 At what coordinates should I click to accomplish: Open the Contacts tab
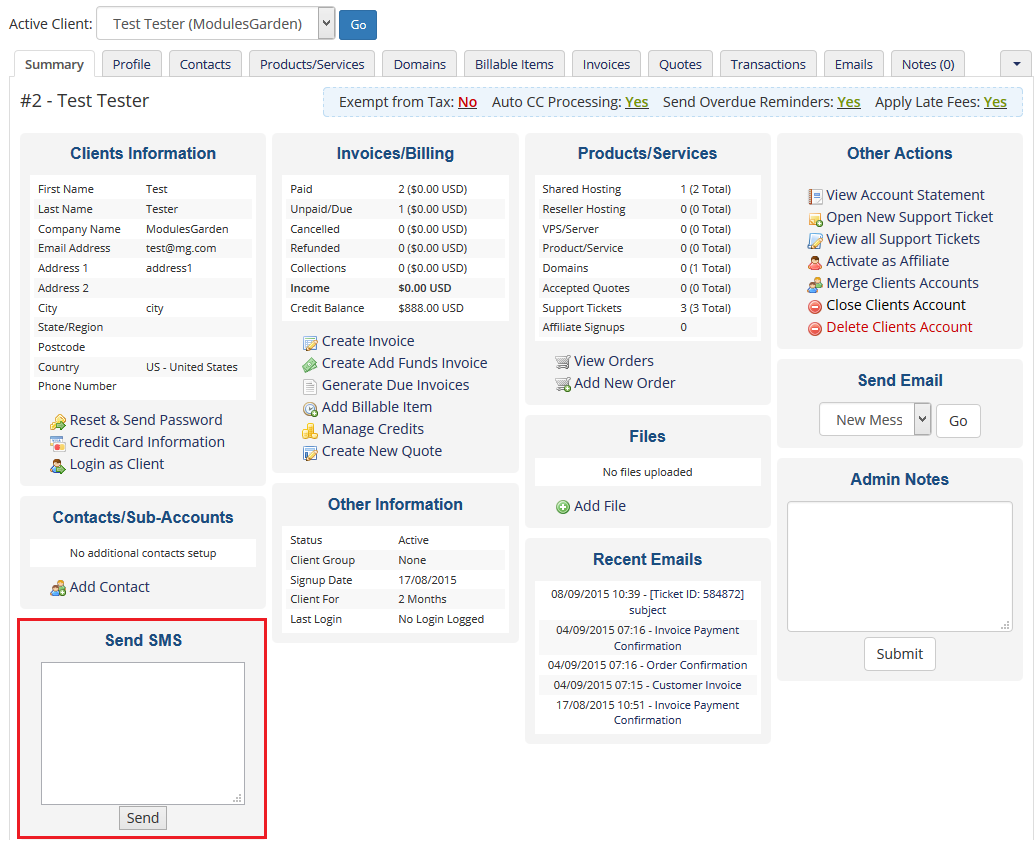[205, 64]
